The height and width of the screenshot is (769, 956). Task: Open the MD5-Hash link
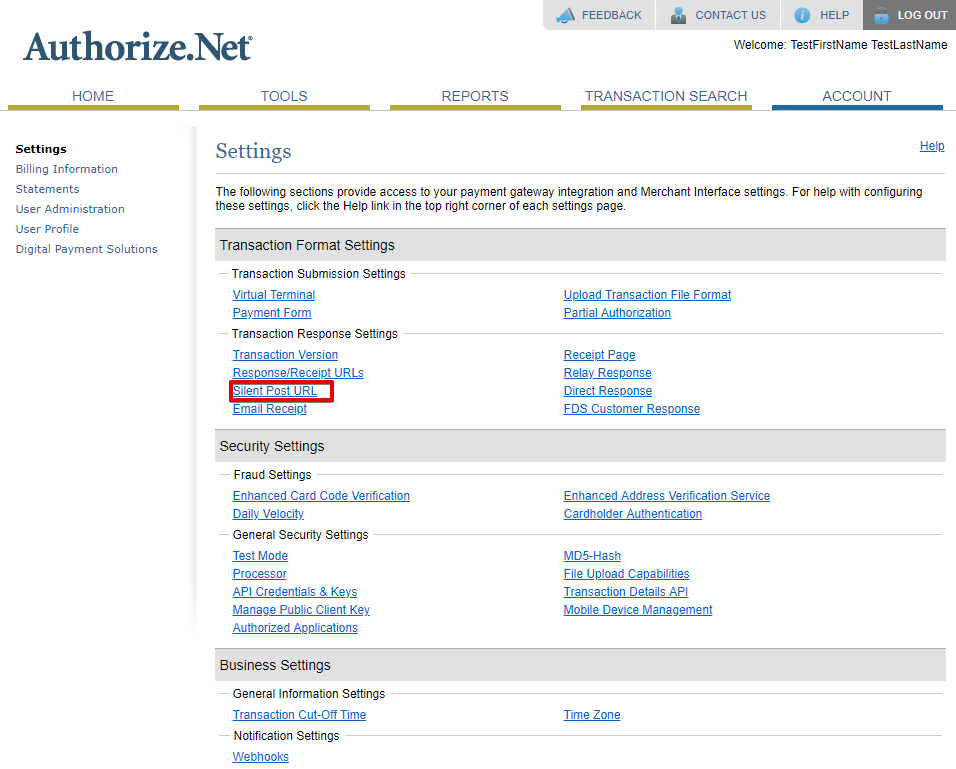pyautogui.click(x=592, y=556)
